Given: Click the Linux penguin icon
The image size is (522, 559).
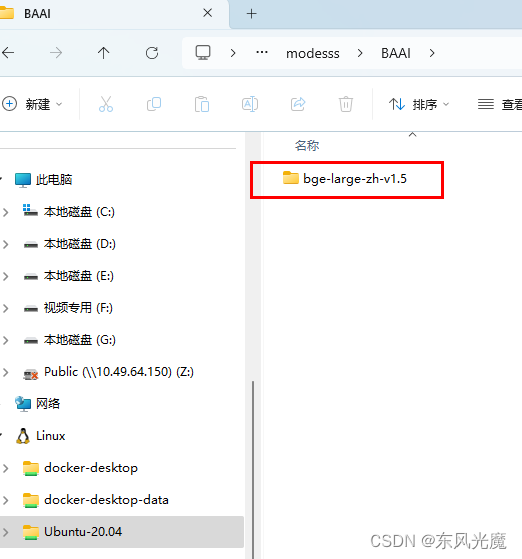Looking at the screenshot, I should point(23,436).
